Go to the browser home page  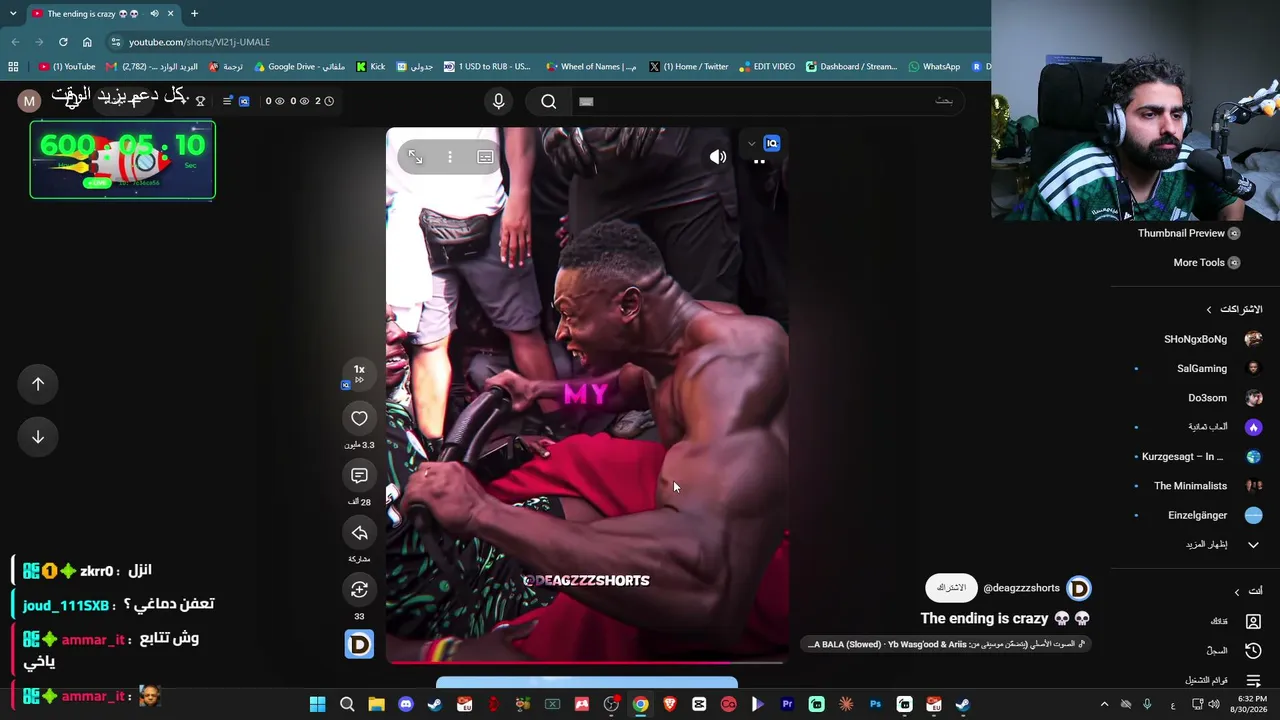point(87,42)
